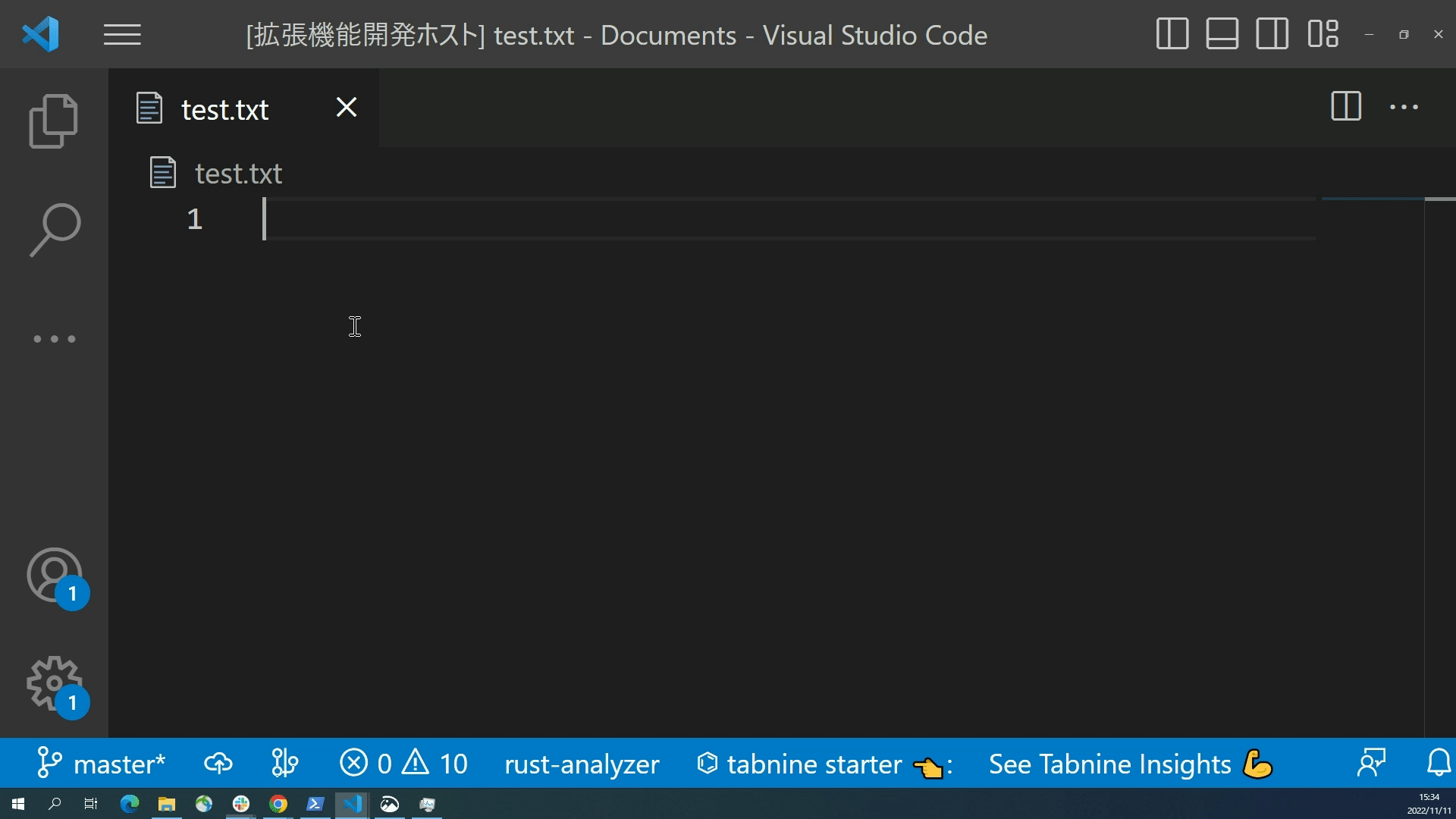Close the test.txt tab
The width and height of the screenshot is (1456, 819).
[347, 108]
